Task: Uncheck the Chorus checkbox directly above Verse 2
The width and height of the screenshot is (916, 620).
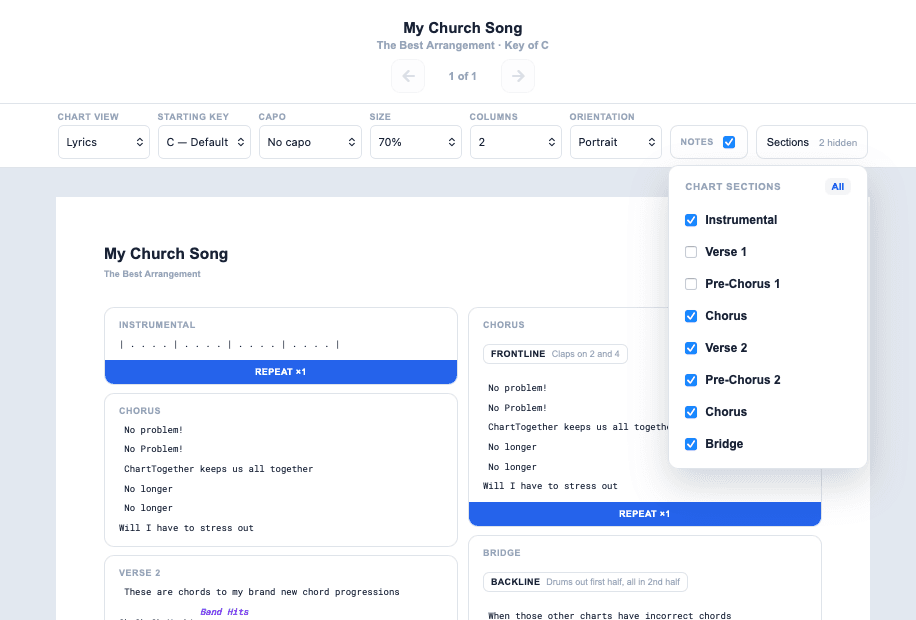Action: pyautogui.click(x=691, y=316)
